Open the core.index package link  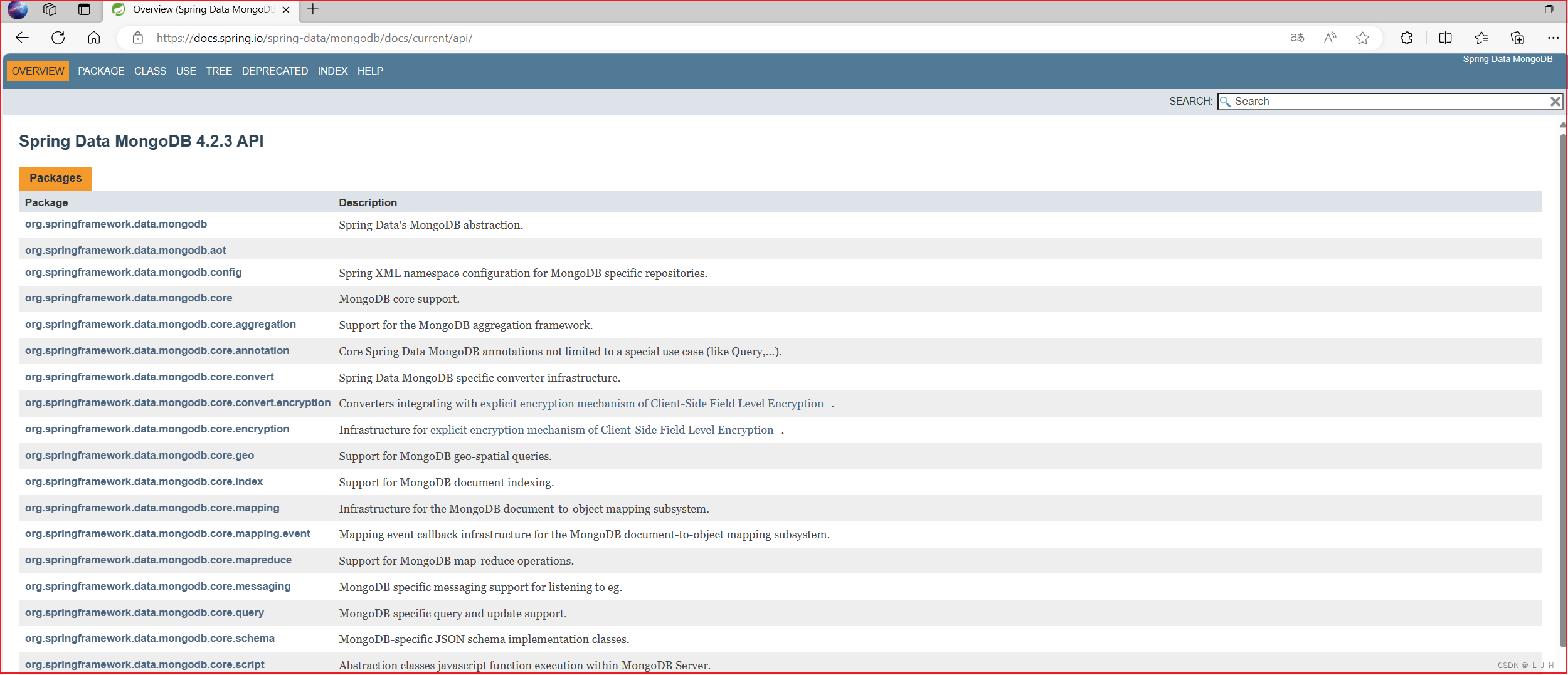(144, 482)
